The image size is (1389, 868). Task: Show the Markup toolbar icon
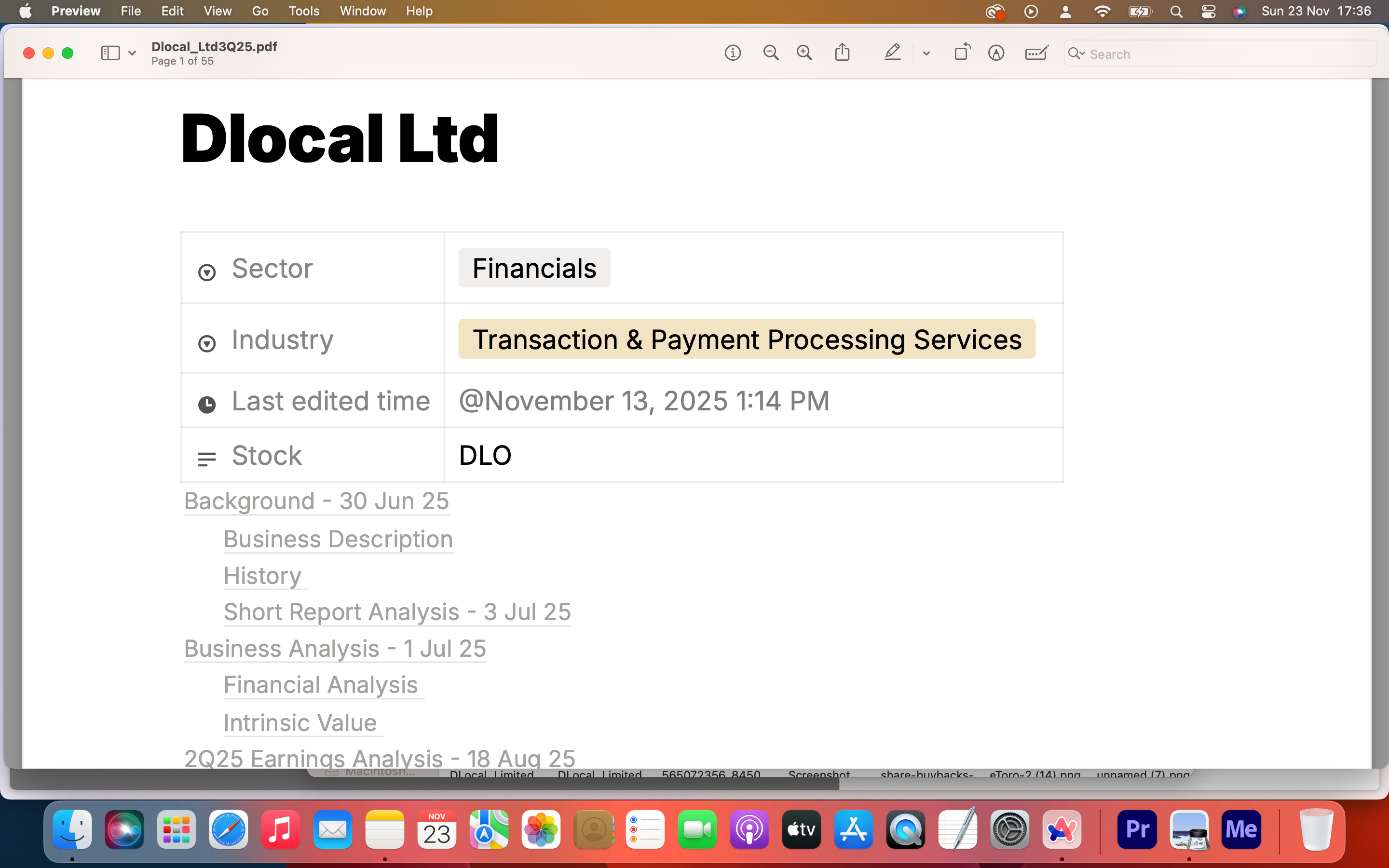coord(996,54)
